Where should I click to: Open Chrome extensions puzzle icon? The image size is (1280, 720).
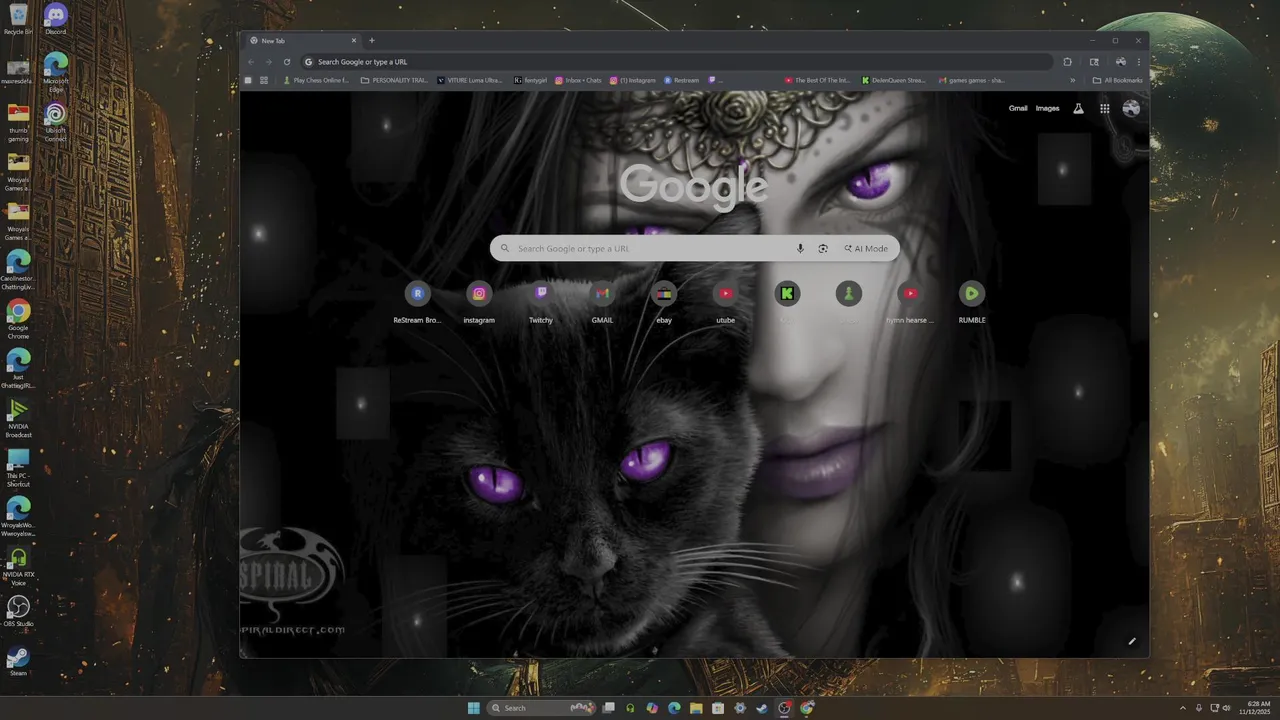[x=1067, y=62]
